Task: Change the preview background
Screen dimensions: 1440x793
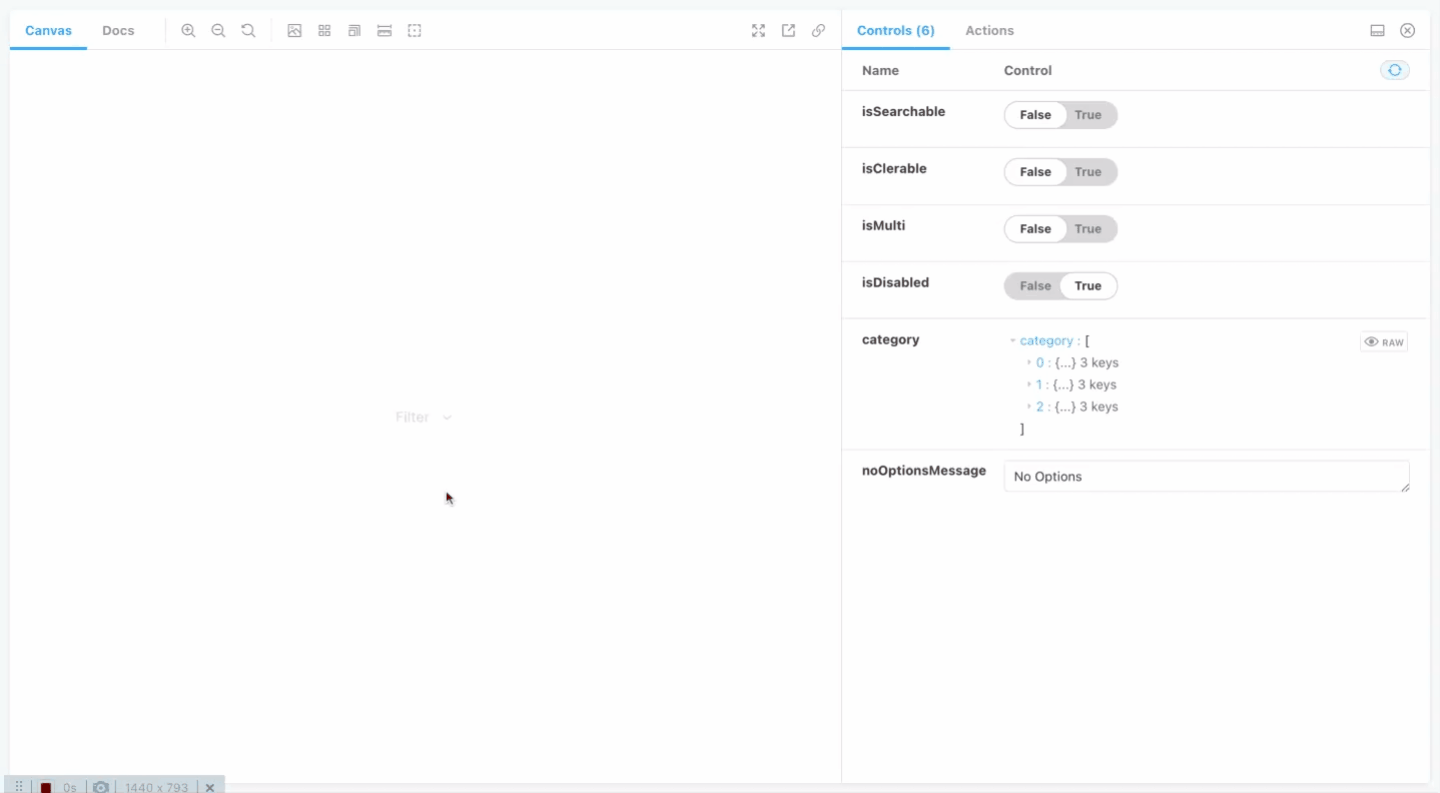Action: coord(294,31)
